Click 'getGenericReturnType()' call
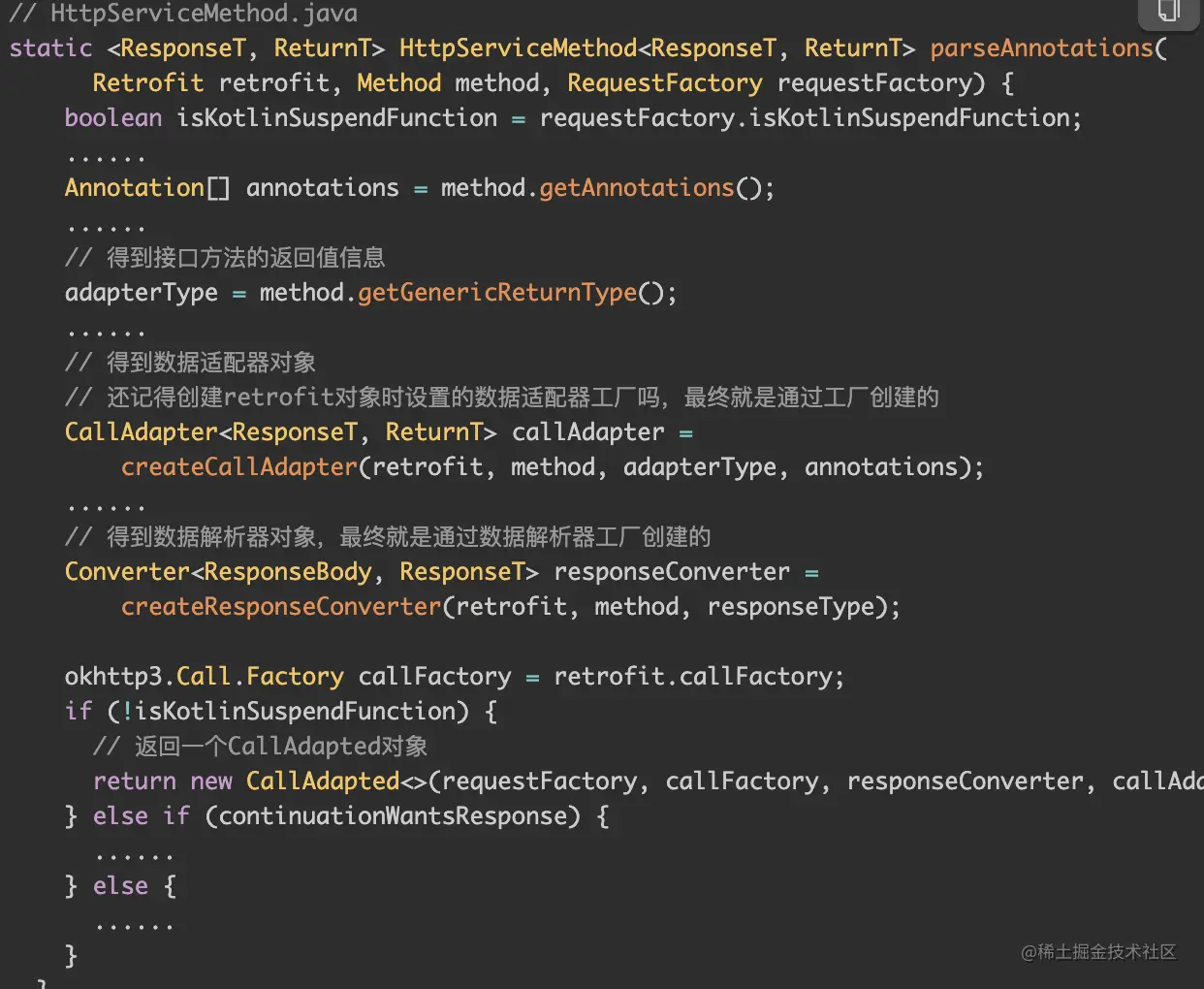Image resolution: width=1204 pixels, height=989 pixels. click(510, 293)
